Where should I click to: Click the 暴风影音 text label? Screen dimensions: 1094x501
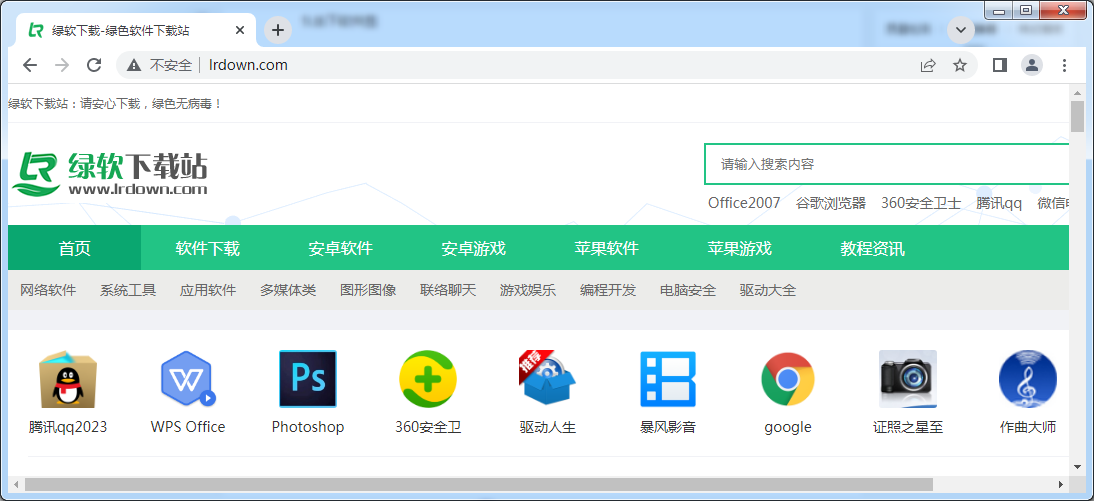click(668, 427)
